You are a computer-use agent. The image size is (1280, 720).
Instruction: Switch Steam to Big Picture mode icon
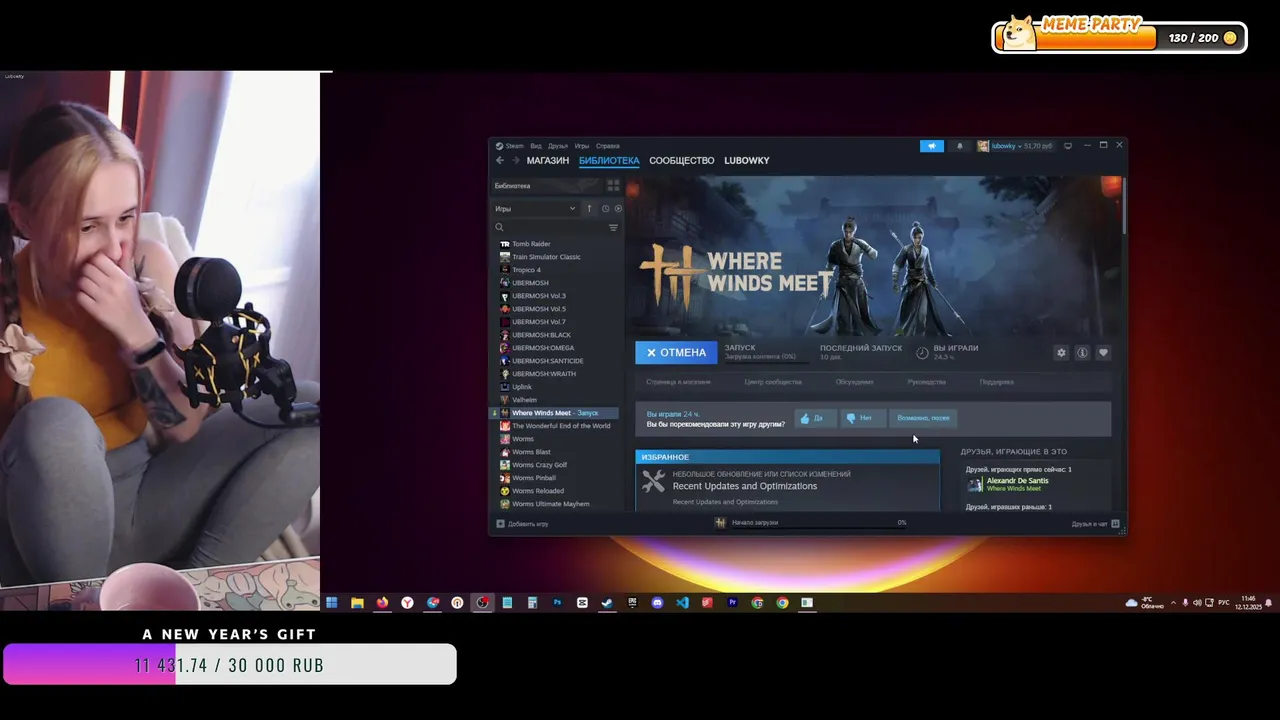[x=1068, y=146]
